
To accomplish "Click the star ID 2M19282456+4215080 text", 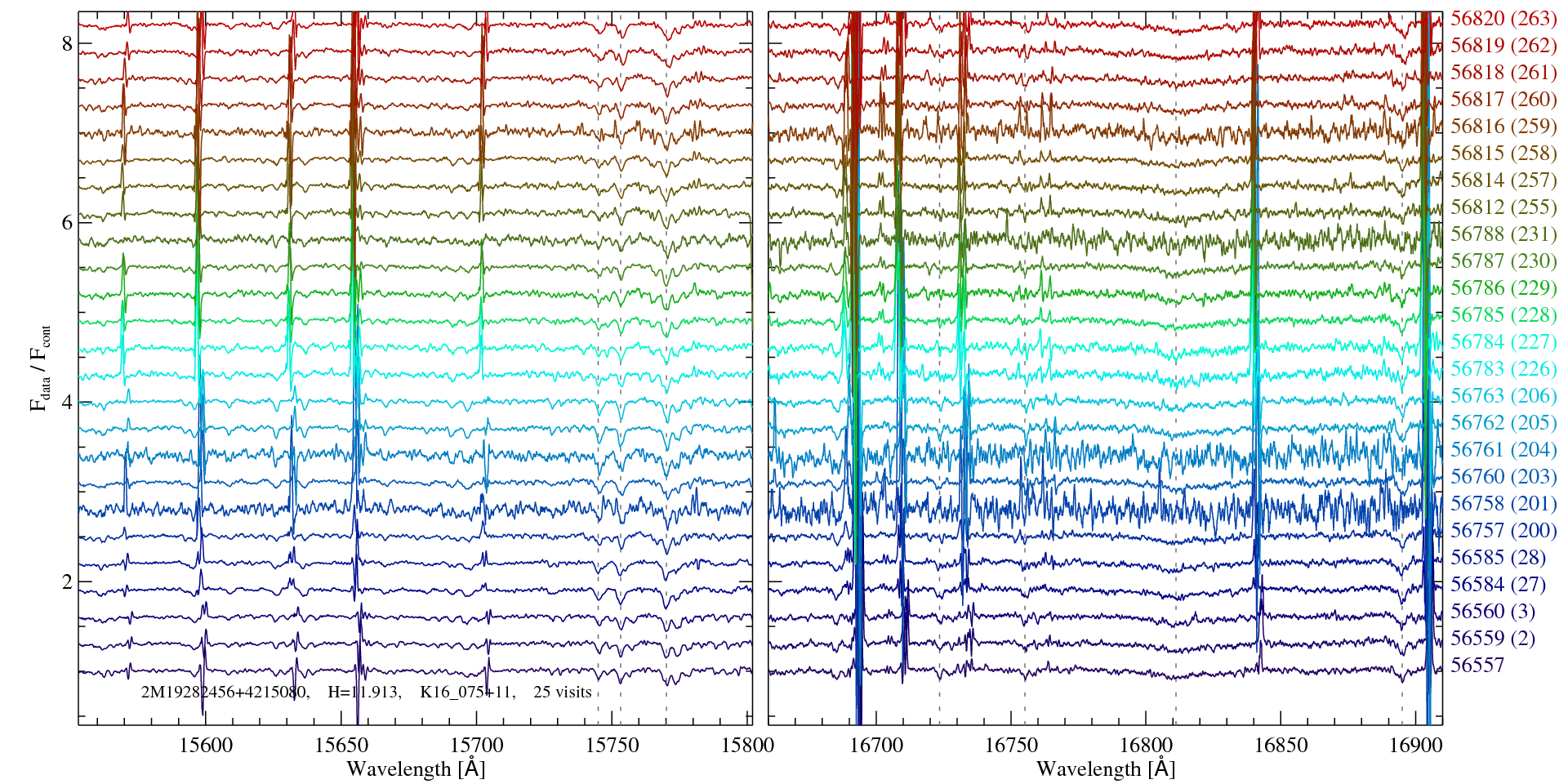I will [224, 693].
